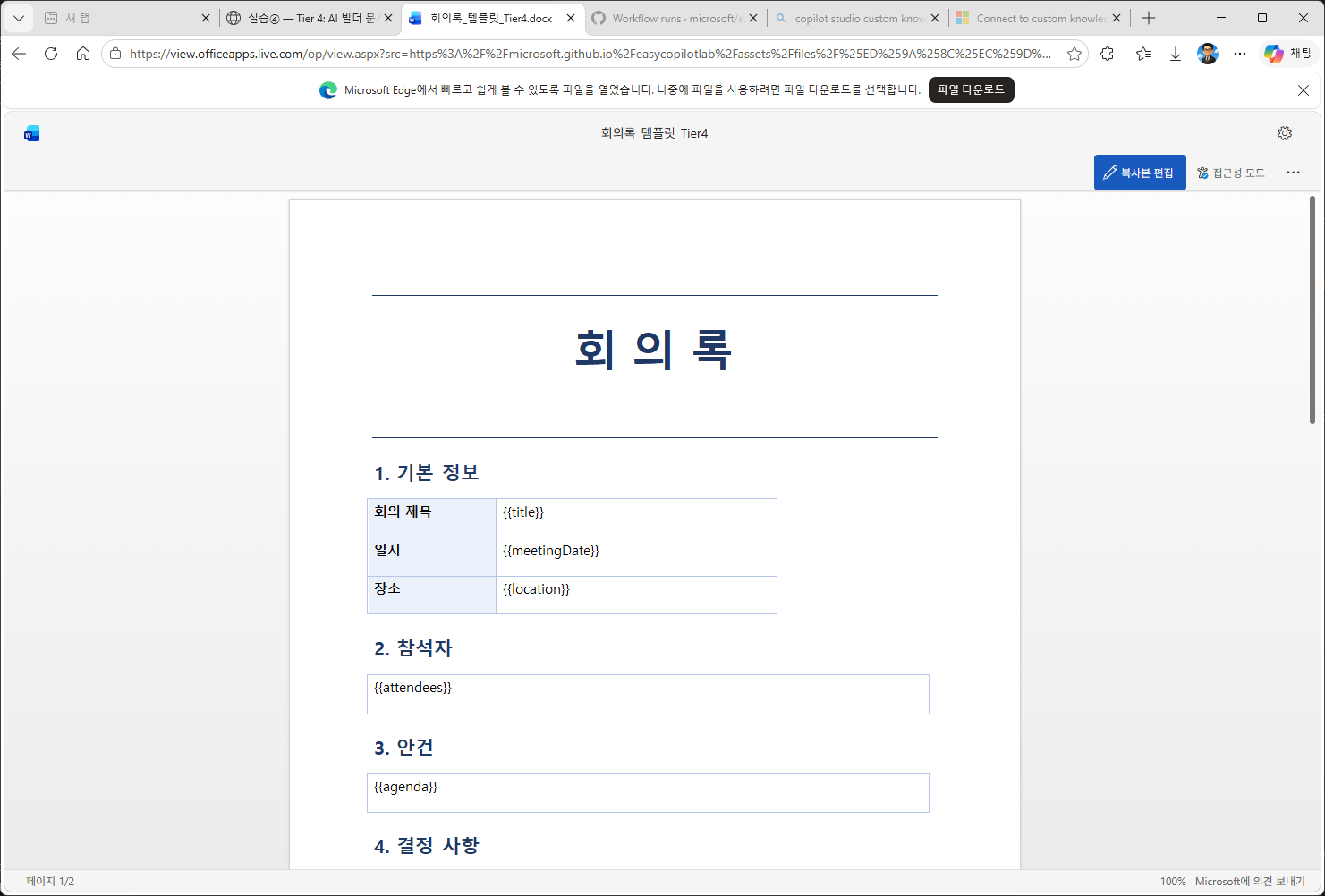
Task: Close the Connect to custom knowledge tab
Action: pyautogui.click(x=1117, y=18)
